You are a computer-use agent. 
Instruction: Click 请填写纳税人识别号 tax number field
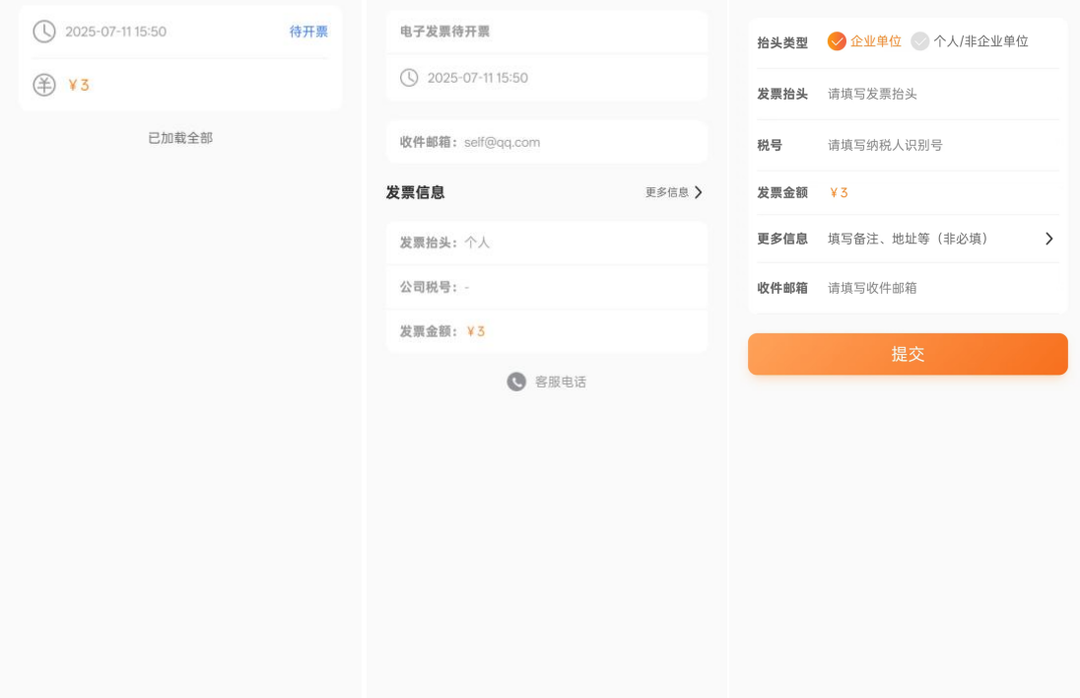(x=942, y=145)
